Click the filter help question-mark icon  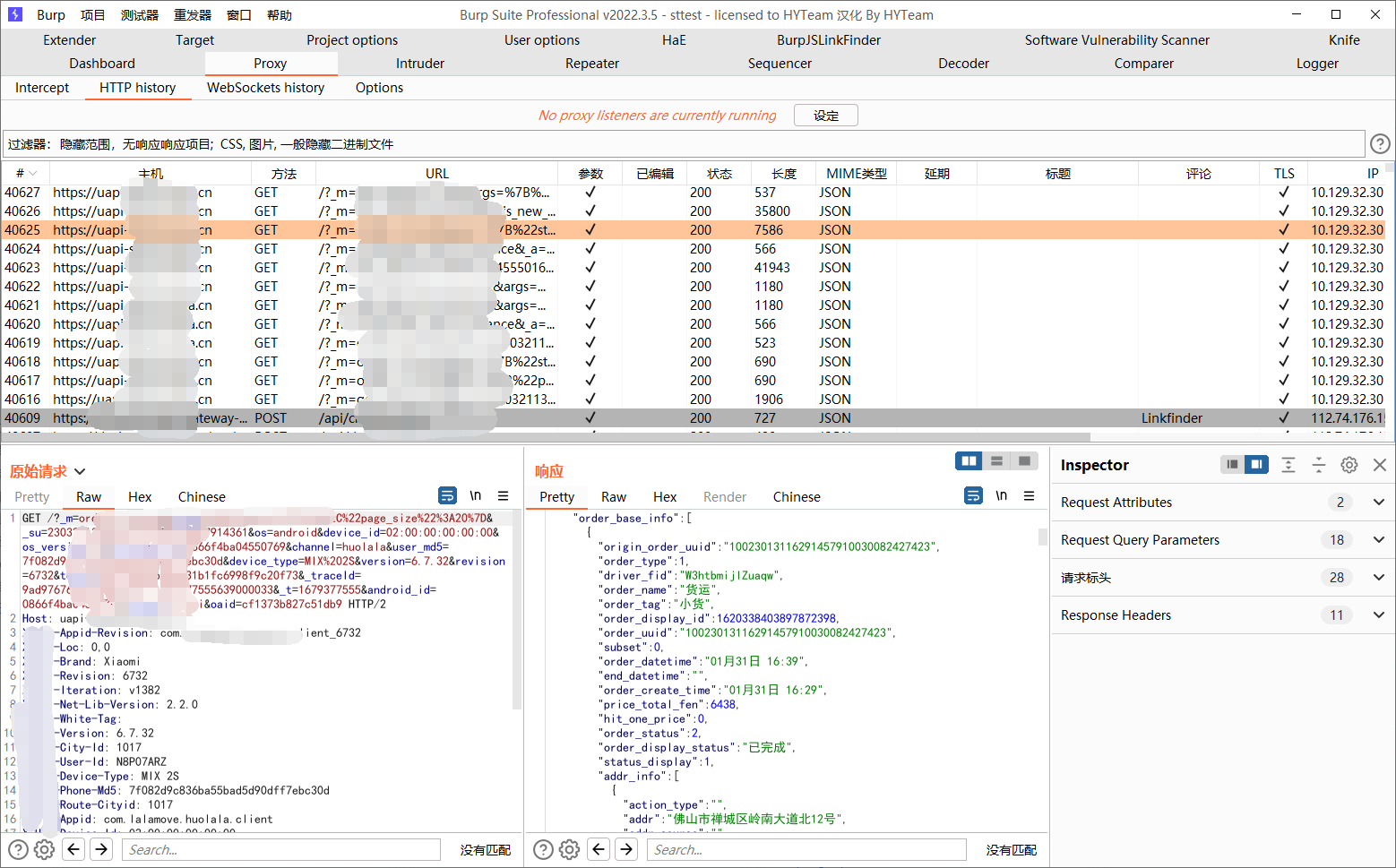tap(1380, 143)
